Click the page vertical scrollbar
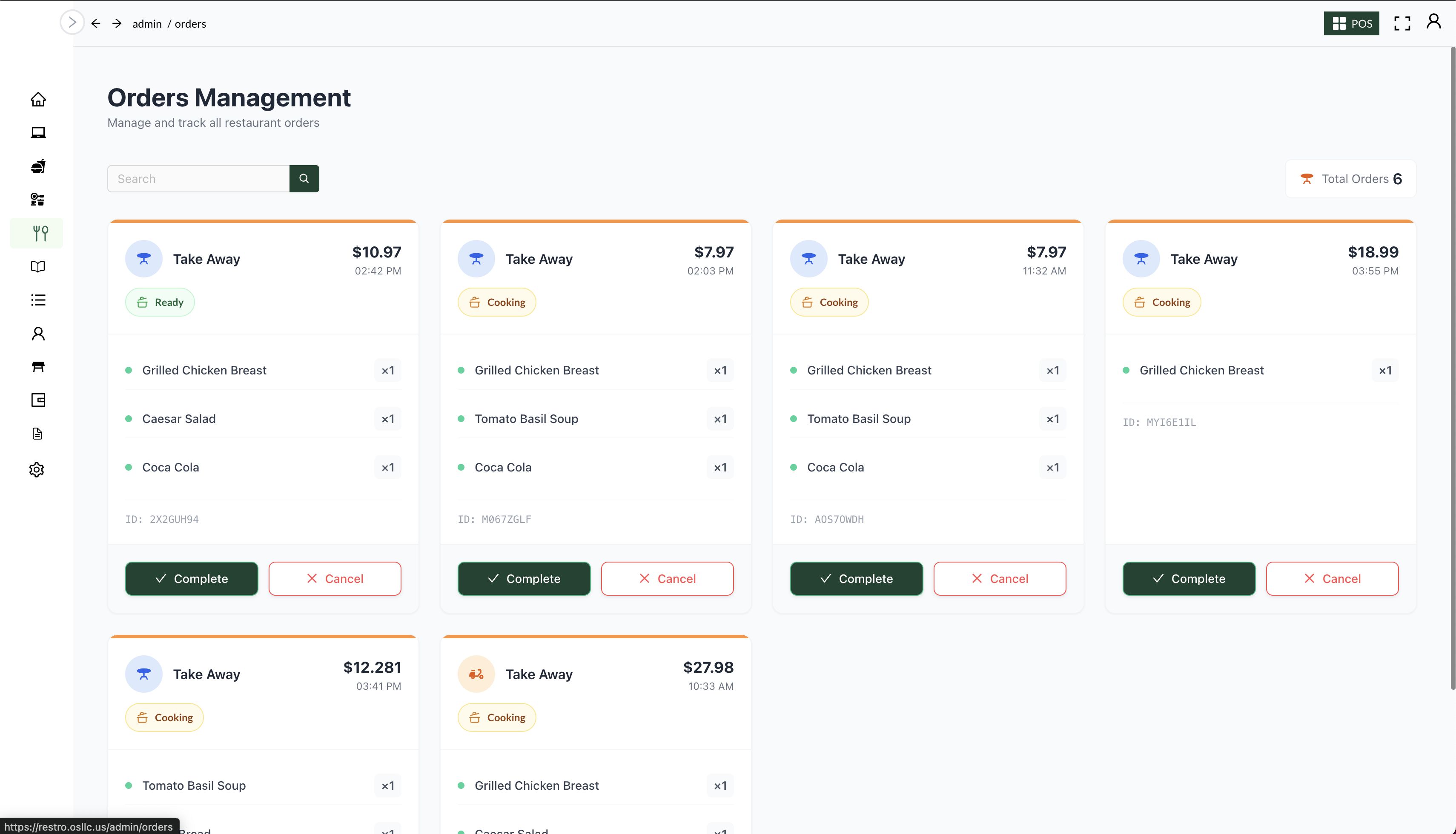Screen dimensions: 1456x834 (1452, 367)
